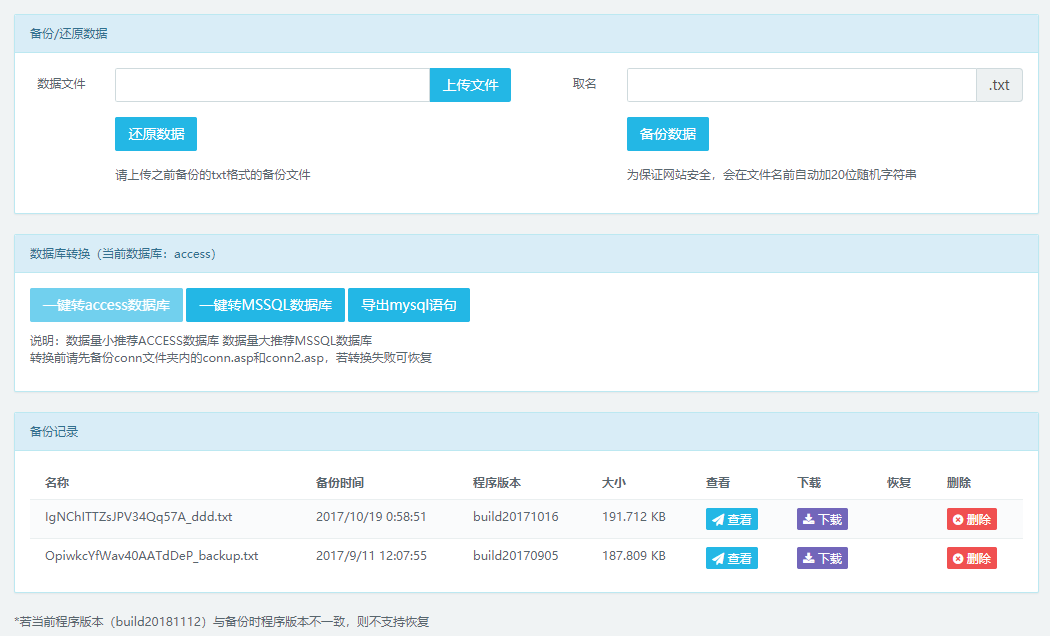The height and width of the screenshot is (636, 1050).
Task: Click 备份数据 backup data button
Action: (667, 134)
